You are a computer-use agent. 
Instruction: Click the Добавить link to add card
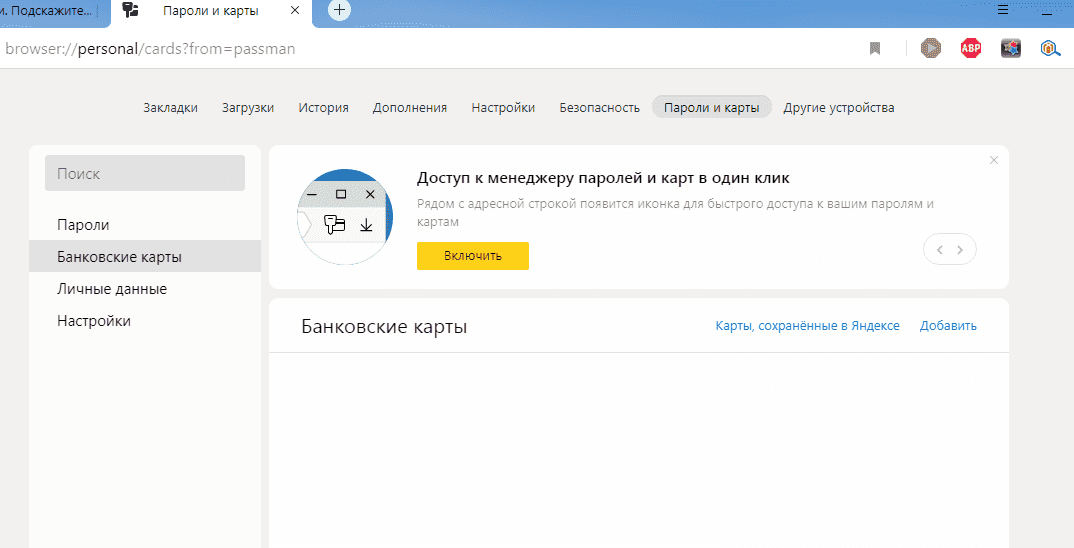click(x=948, y=326)
